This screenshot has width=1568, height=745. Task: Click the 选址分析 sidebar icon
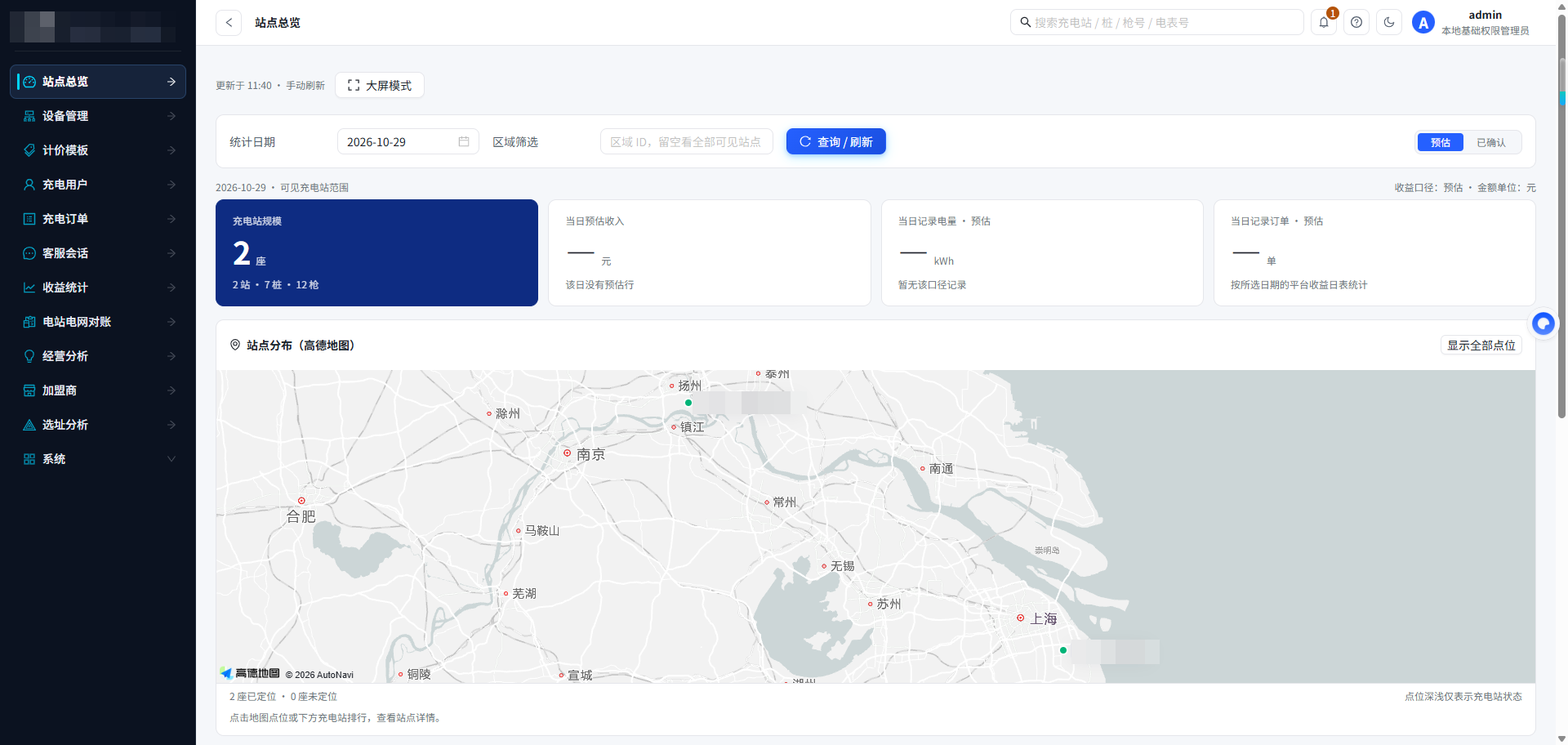pyautogui.click(x=29, y=425)
